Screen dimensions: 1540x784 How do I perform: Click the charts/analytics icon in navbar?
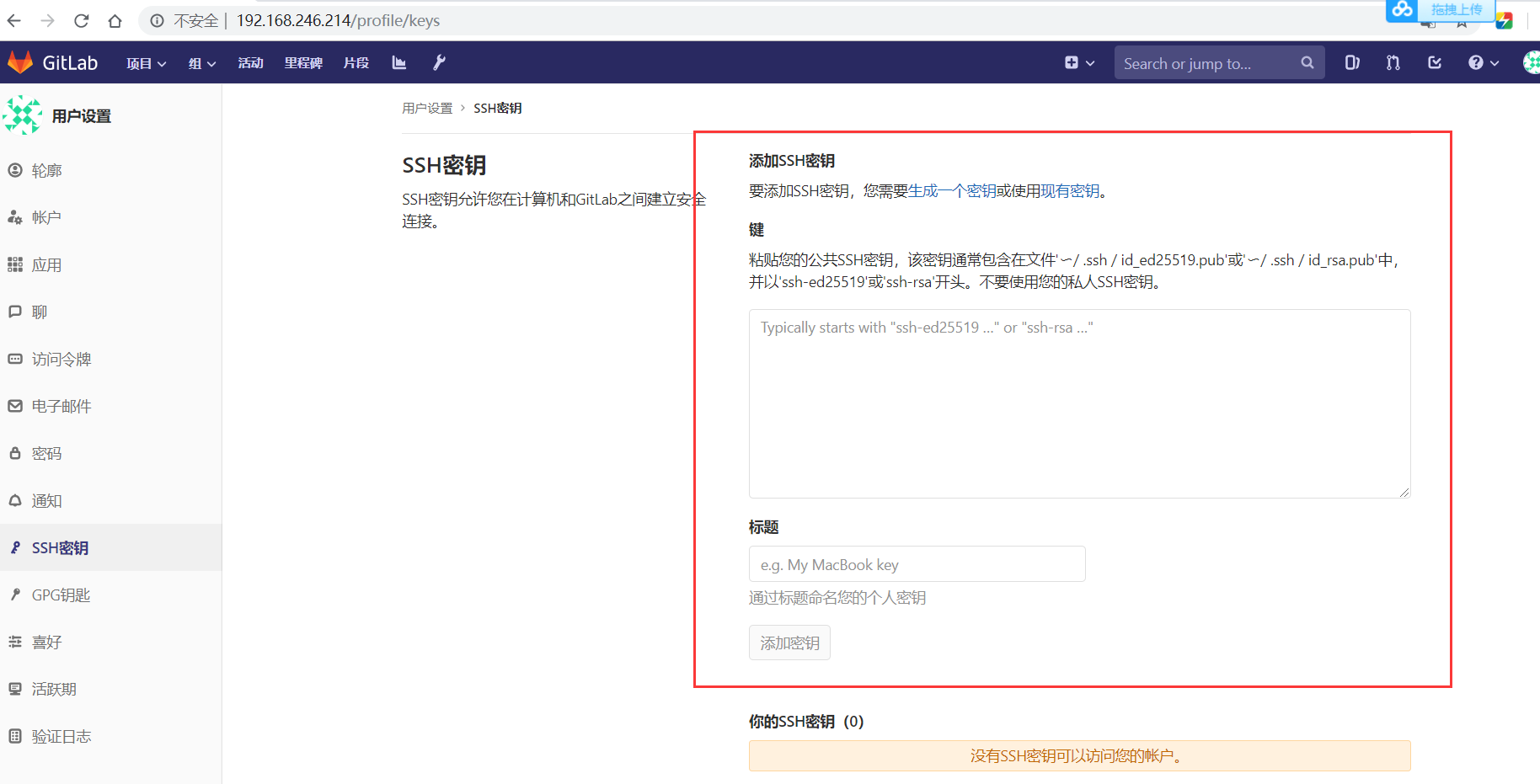click(x=398, y=62)
